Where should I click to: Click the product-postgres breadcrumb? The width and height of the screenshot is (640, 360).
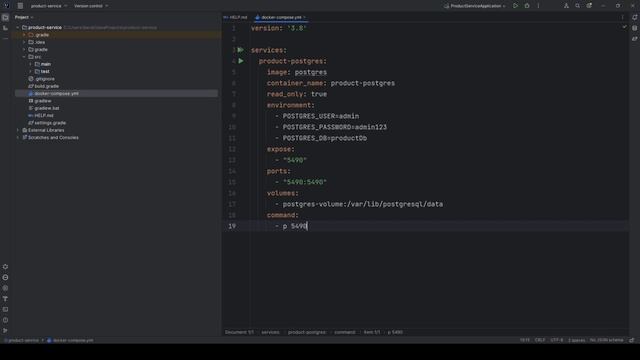[x=307, y=332]
